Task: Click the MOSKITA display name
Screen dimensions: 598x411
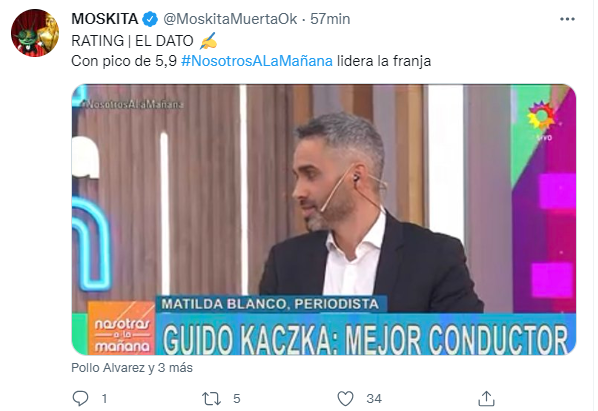Action: click(104, 19)
